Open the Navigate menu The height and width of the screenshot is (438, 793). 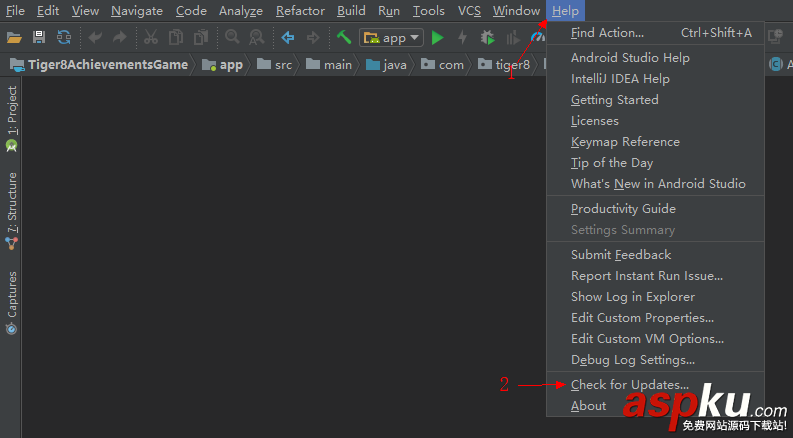click(137, 11)
